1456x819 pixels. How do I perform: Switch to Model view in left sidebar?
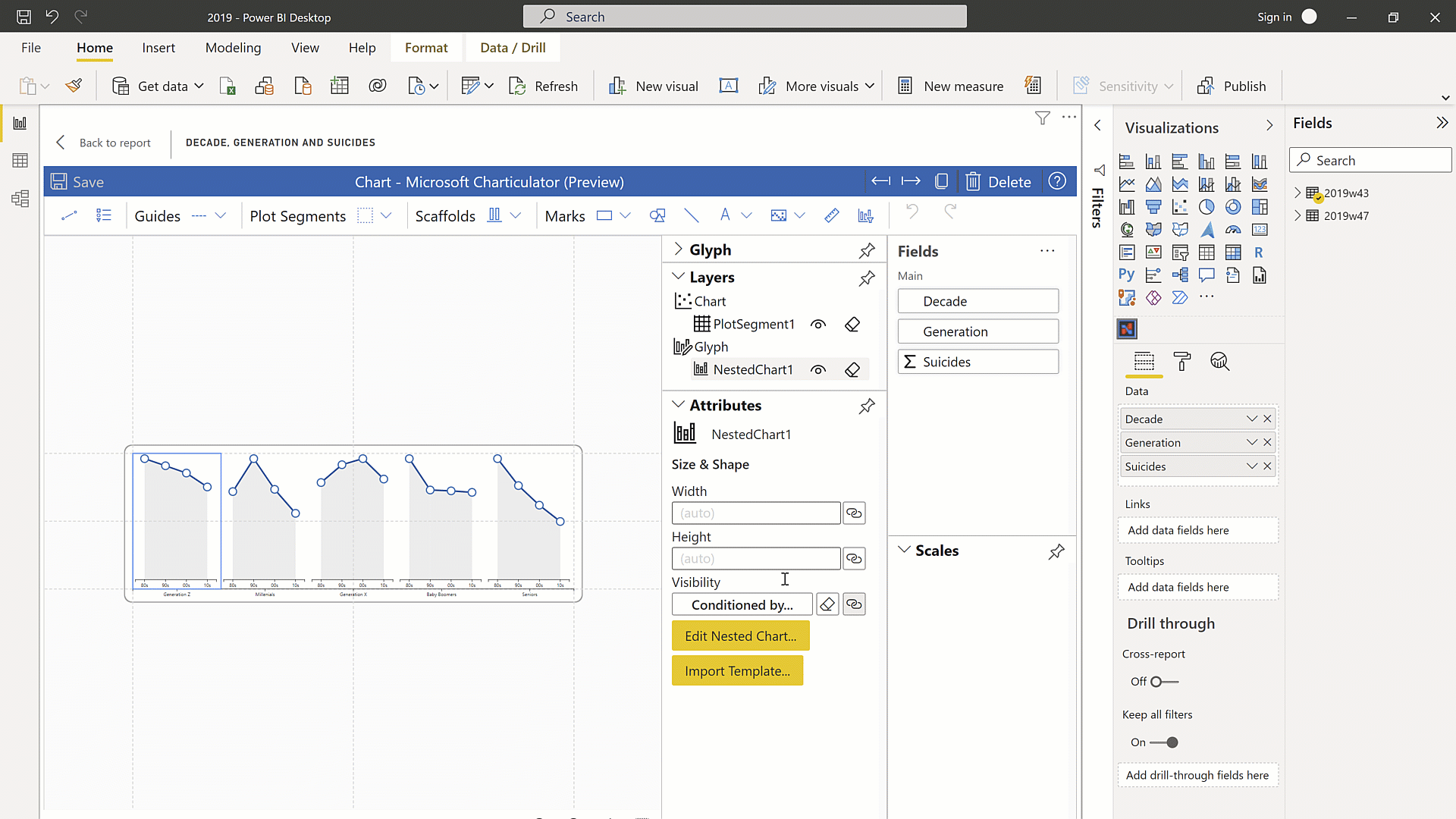[20, 199]
